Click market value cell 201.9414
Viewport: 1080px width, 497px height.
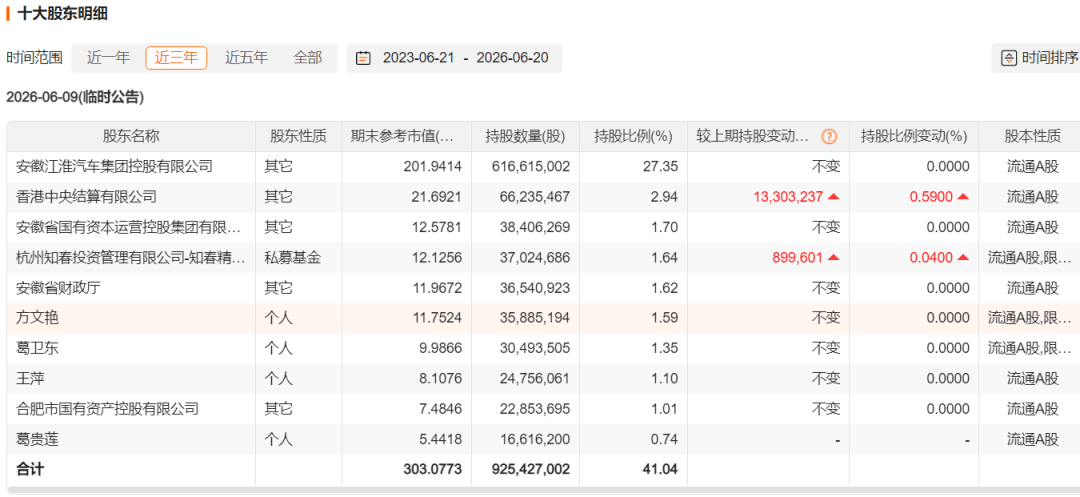433,167
